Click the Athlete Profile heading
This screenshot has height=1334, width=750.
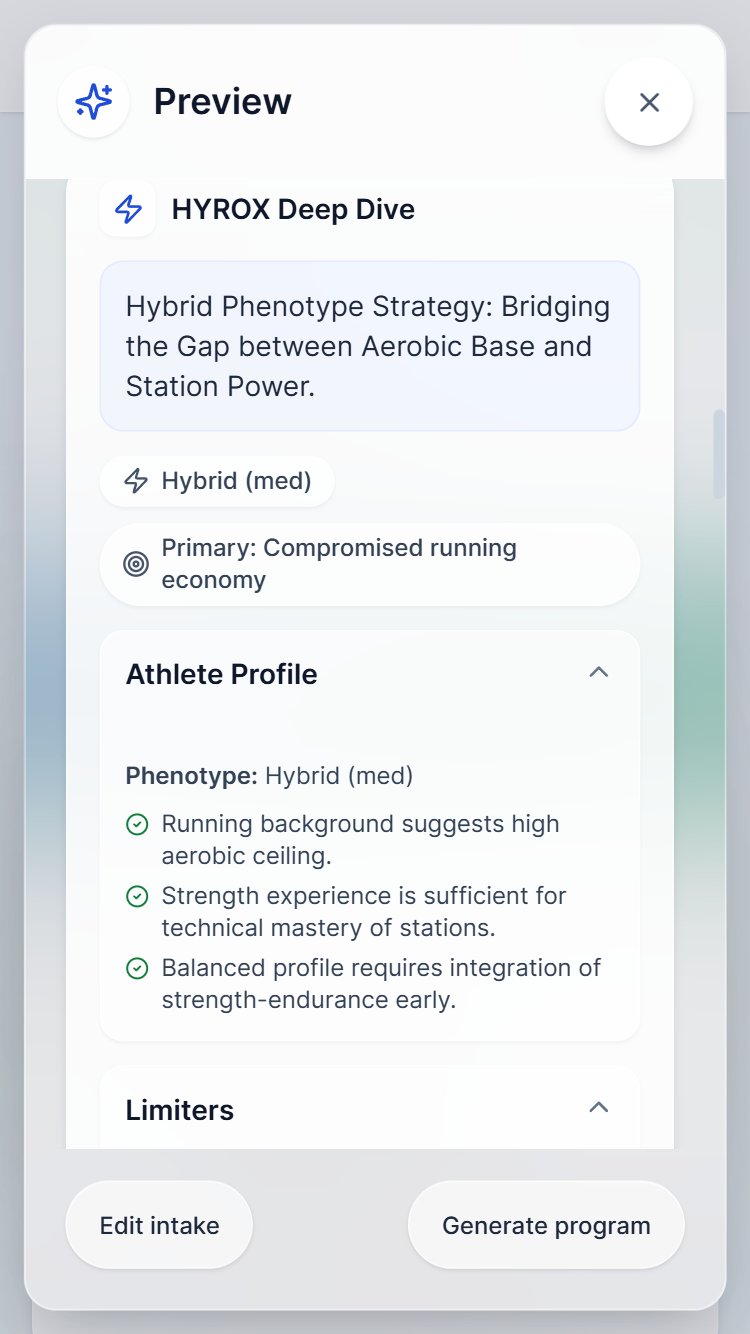pos(222,674)
